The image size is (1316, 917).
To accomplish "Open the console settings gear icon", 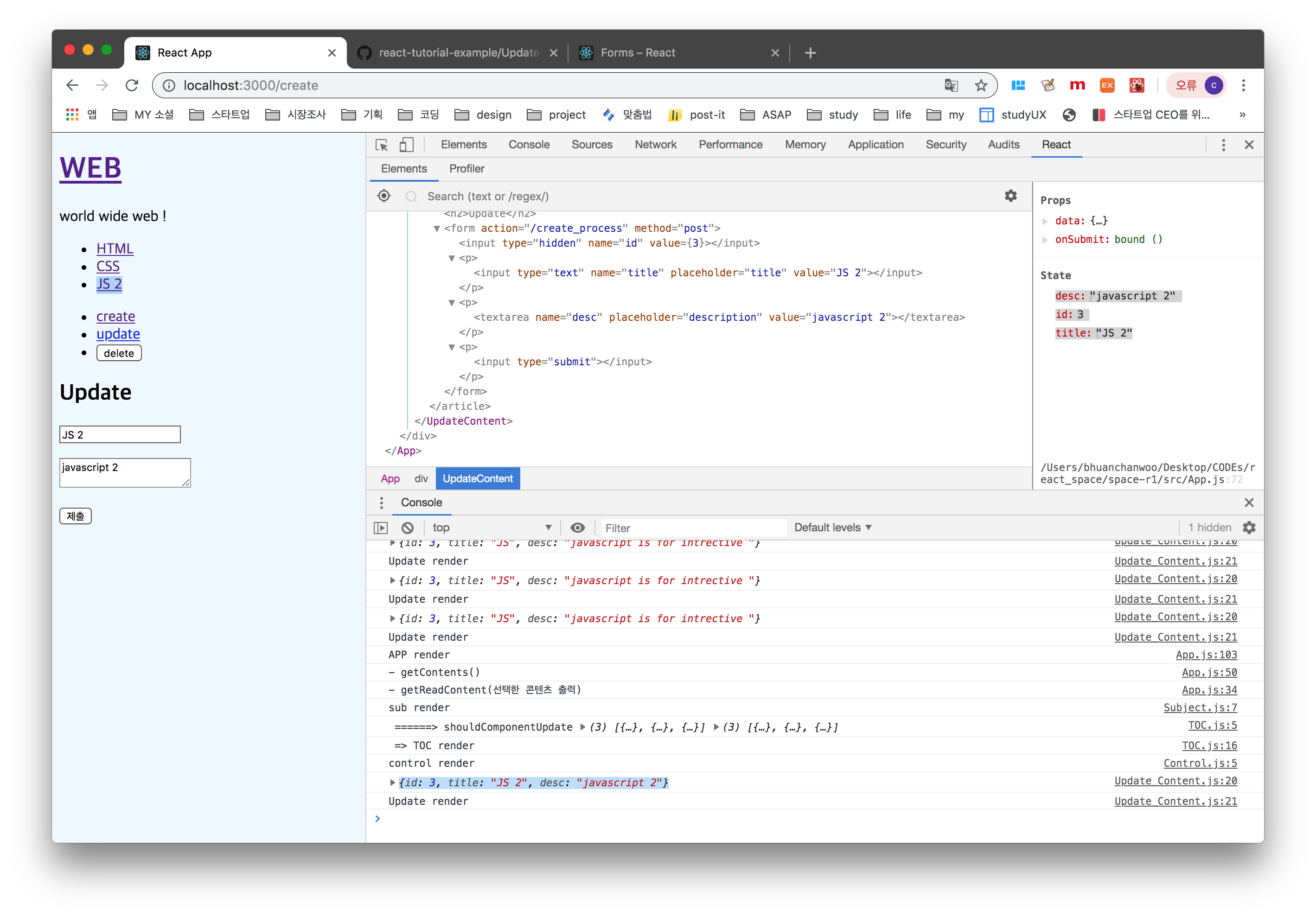I will [x=1249, y=527].
